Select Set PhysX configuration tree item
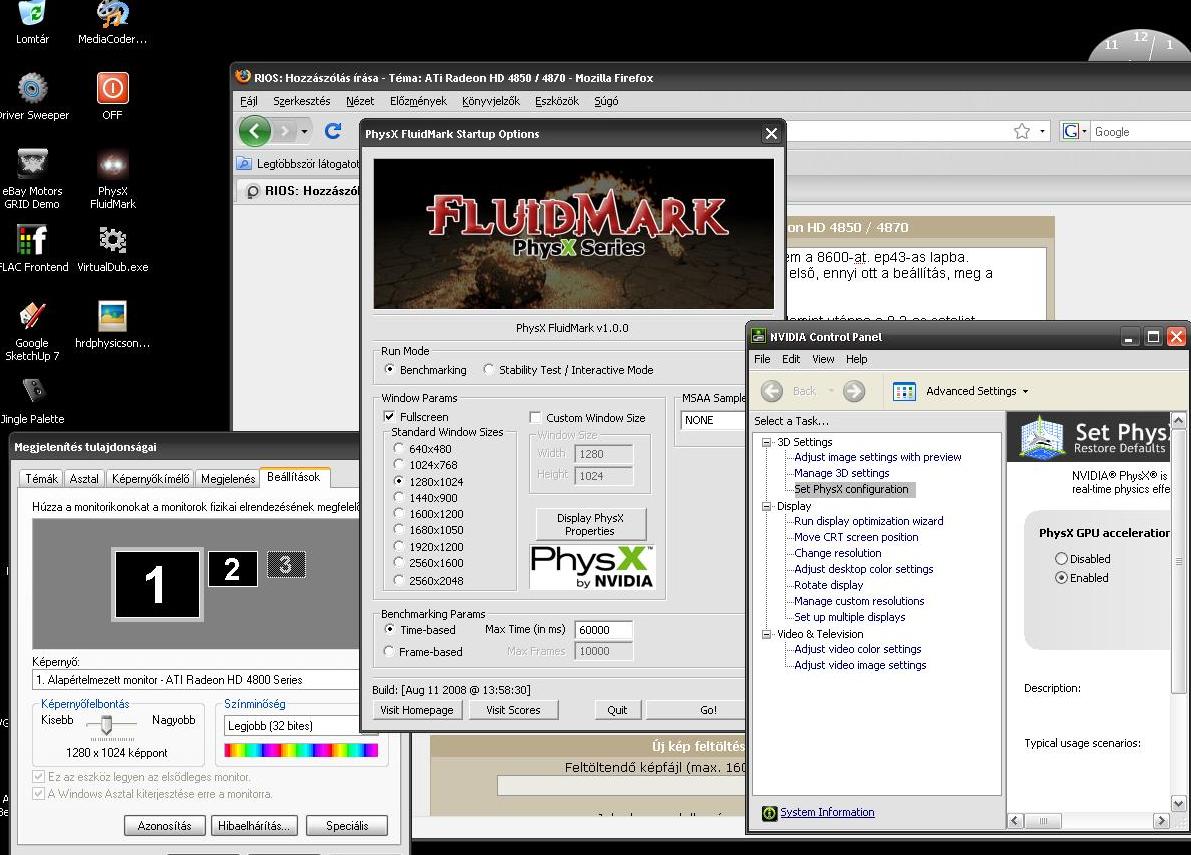Viewport: 1191px width, 855px height. click(851, 489)
